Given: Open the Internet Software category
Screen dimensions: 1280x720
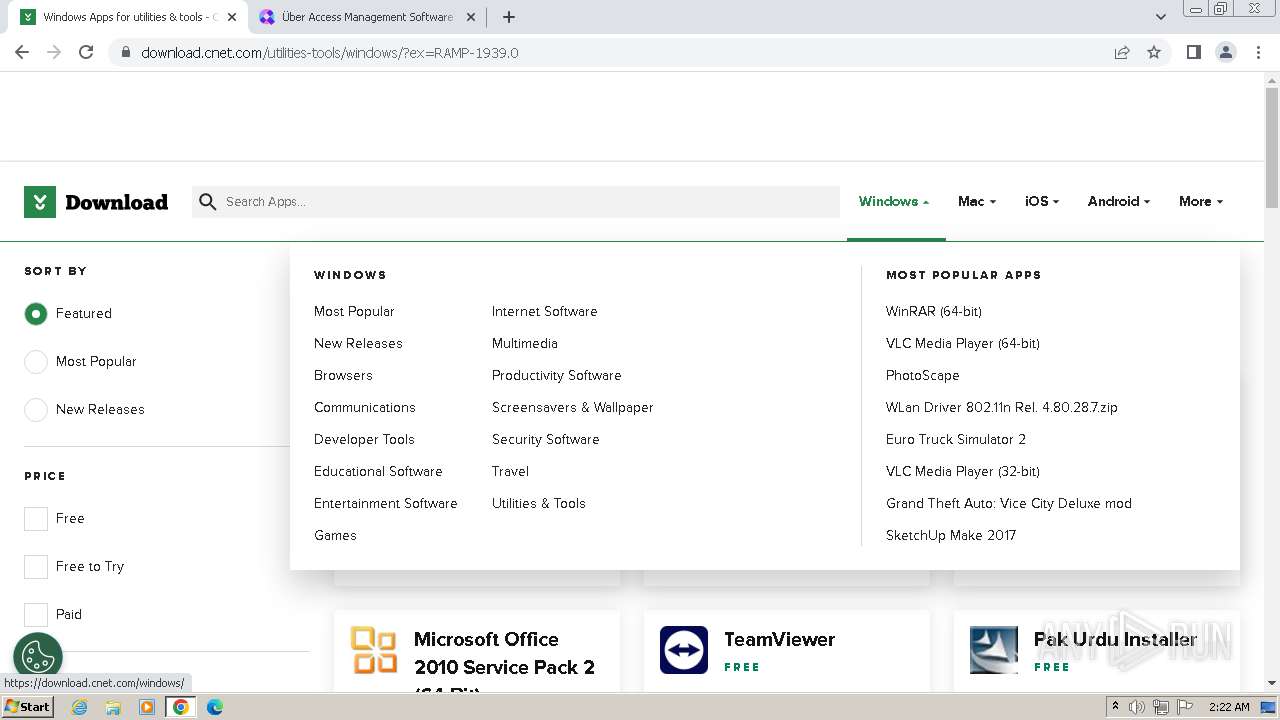Looking at the screenshot, I should click(x=545, y=311).
